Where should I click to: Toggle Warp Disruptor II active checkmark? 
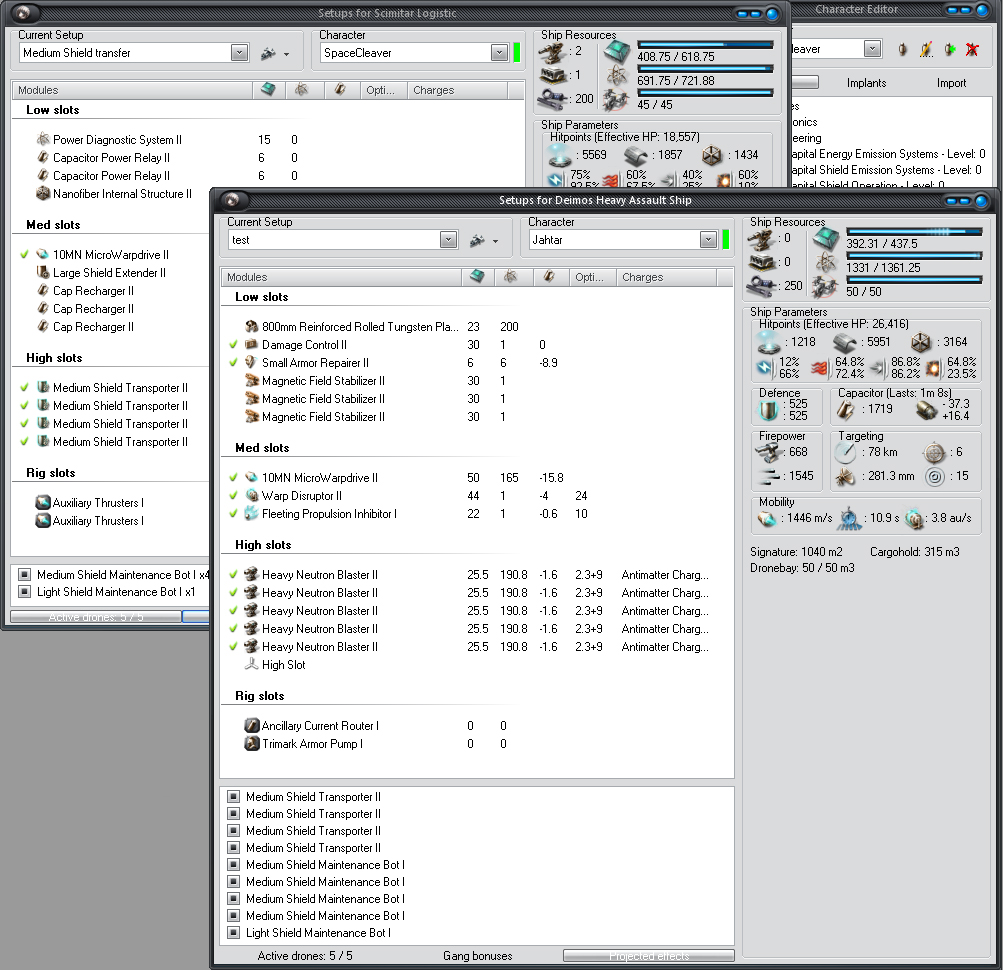[233, 496]
